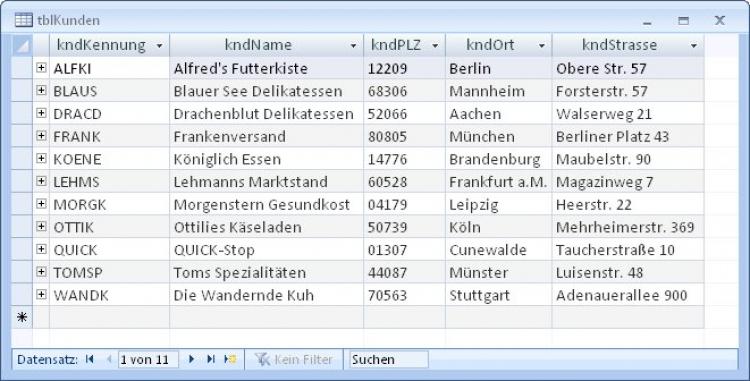Expand subdatasheet for QUICK row
This screenshot has height=381, width=750.
[41, 249]
